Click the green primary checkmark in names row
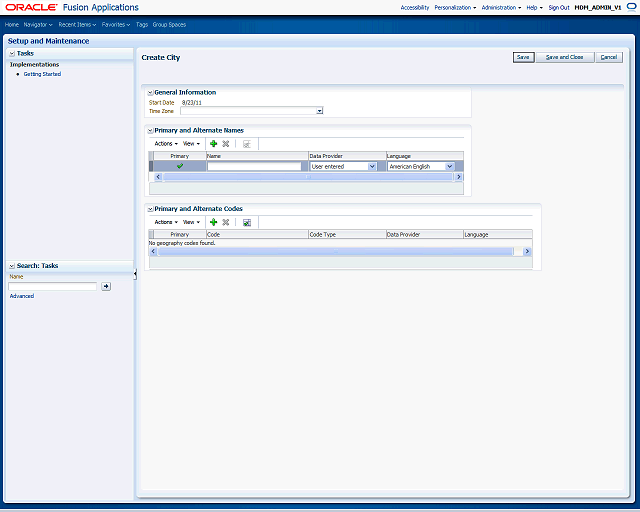The image size is (640, 512). (x=180, y=166)
